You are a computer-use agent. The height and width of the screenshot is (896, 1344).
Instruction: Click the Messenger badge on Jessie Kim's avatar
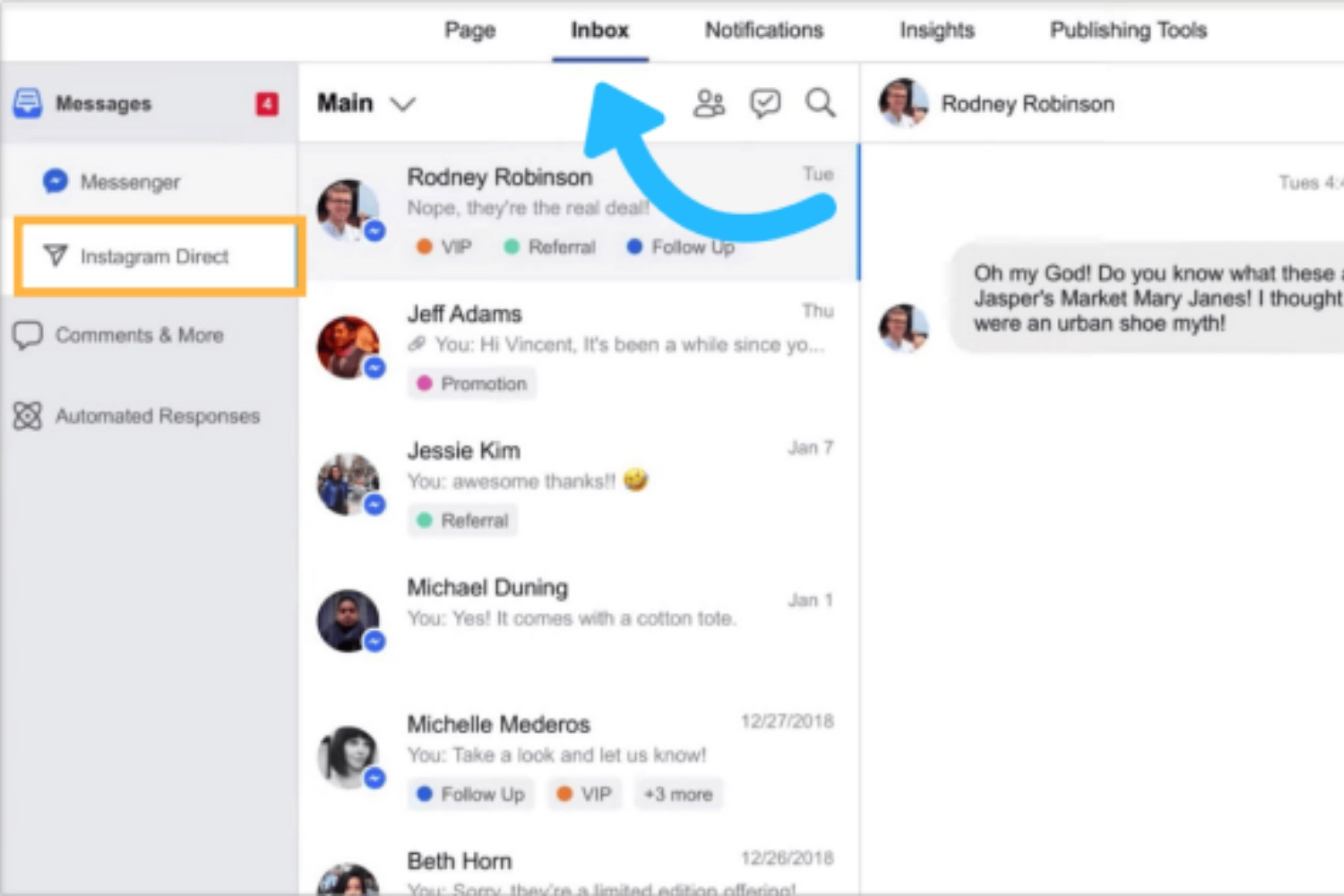(375, 504)
